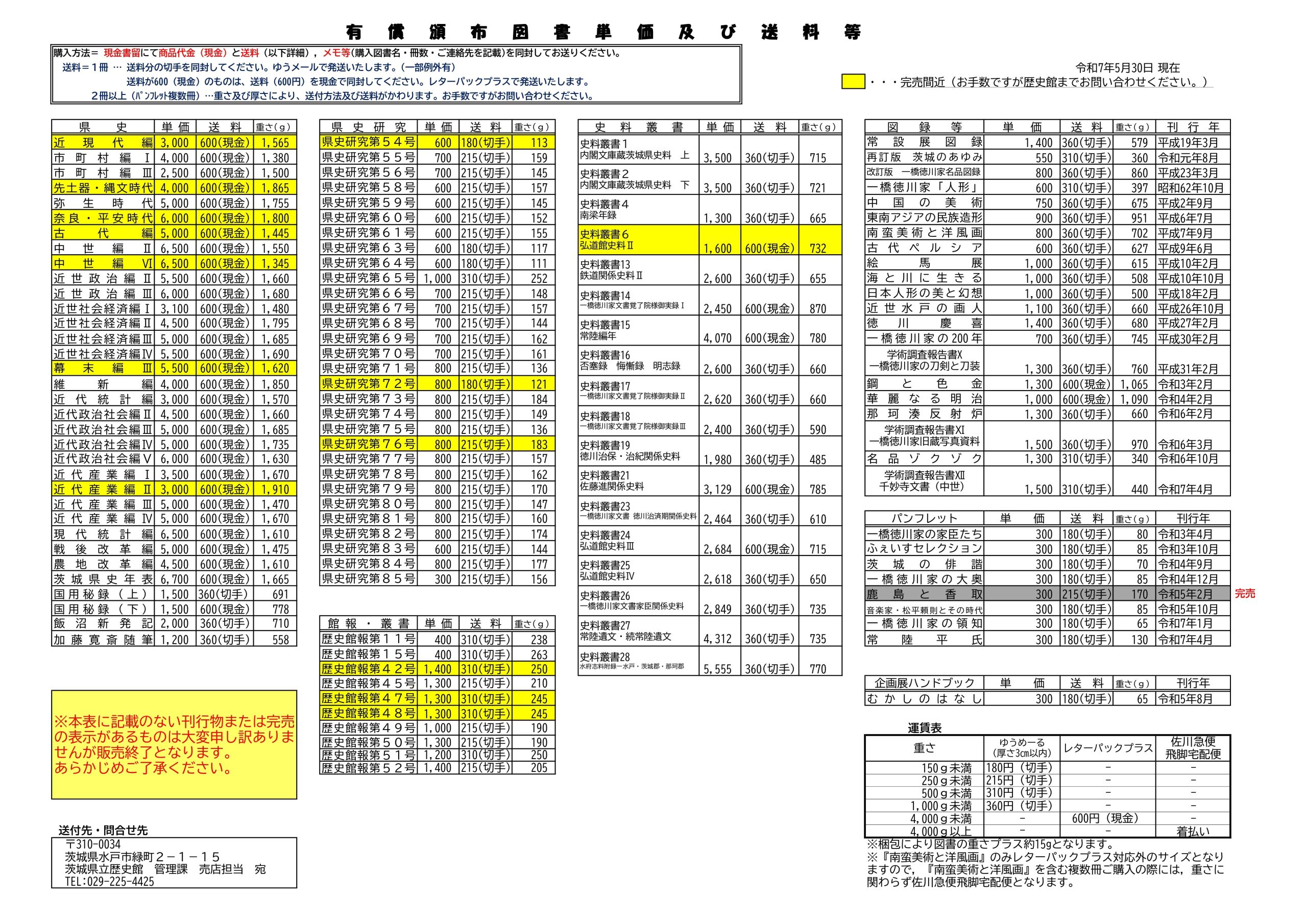Click the 図録等 table header
Viewport: 1307px width, 924px height.
(925, 127)
